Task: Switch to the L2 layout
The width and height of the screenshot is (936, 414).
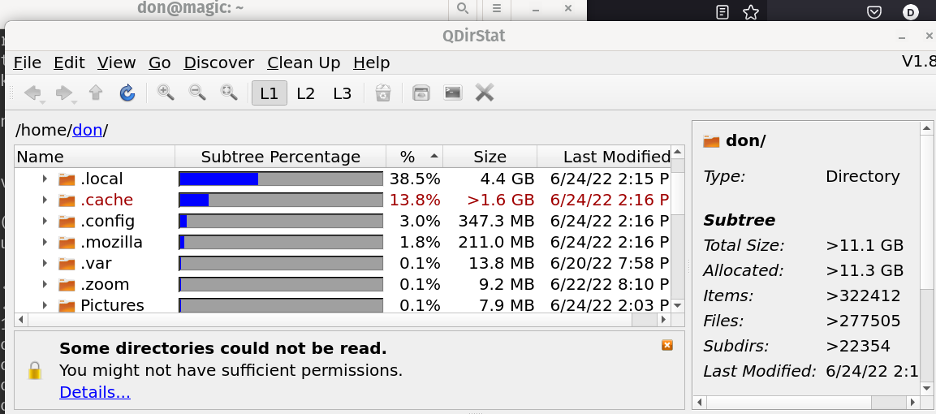Action: 306,93
